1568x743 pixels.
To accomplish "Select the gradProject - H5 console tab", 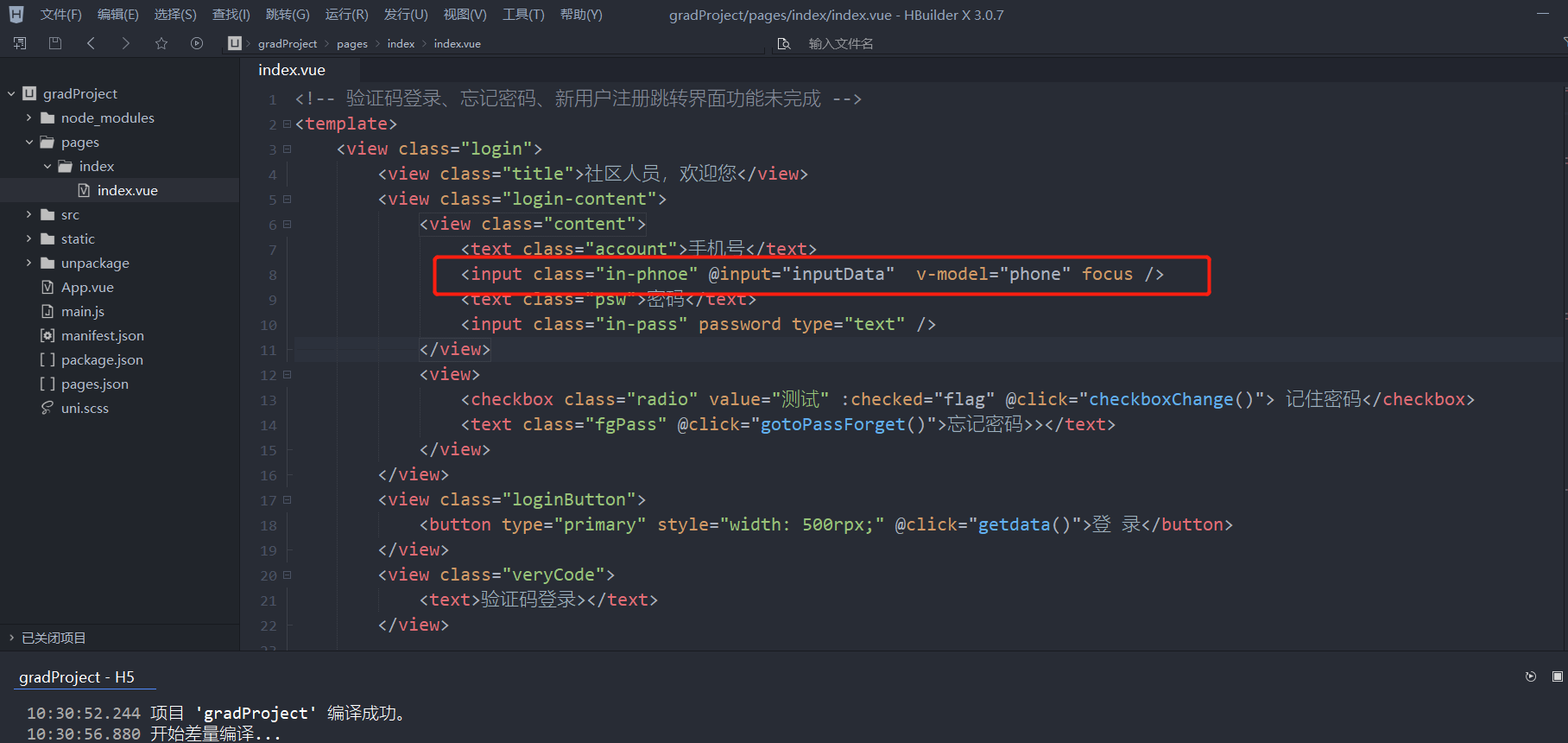I will coord(77,677).
